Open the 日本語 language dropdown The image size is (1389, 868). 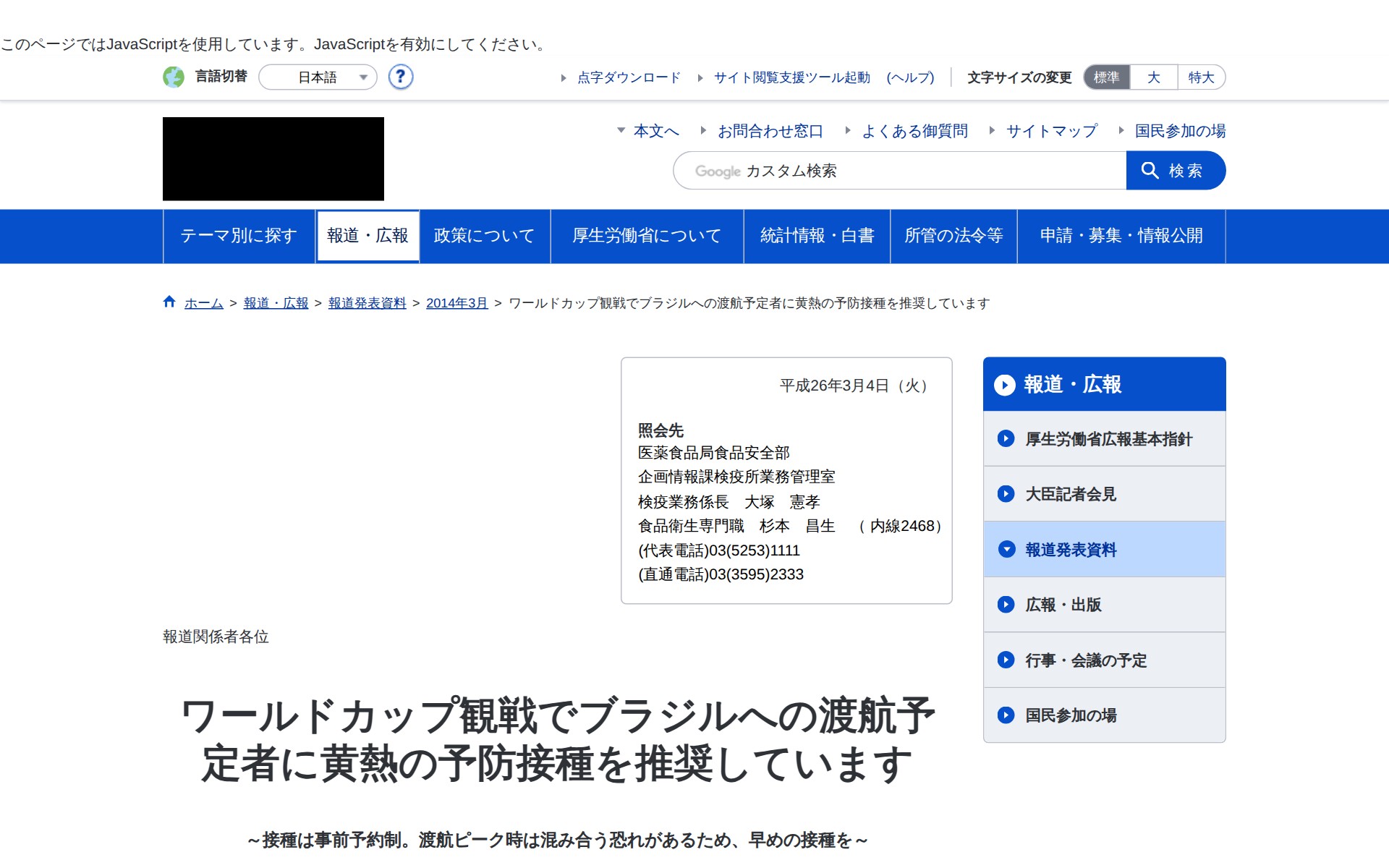pos(318,77)
